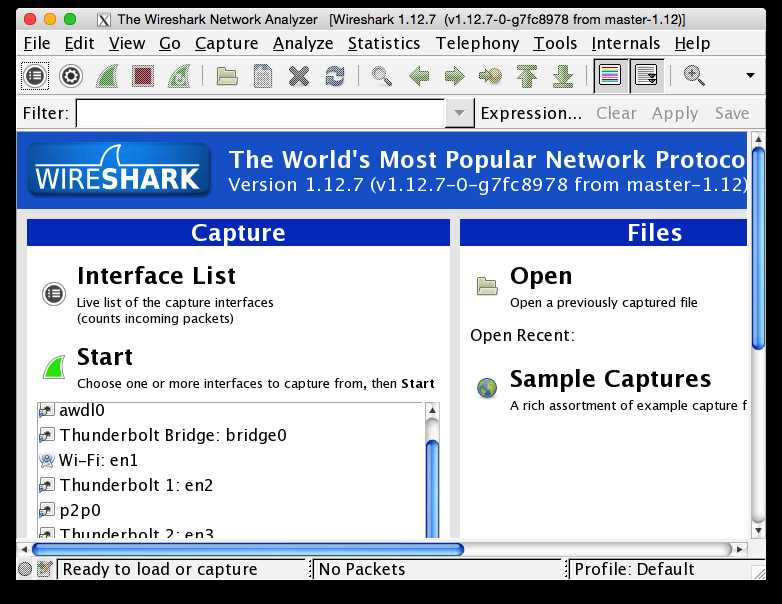
Task: Reload this capture file icon
Action: (335, 76)
